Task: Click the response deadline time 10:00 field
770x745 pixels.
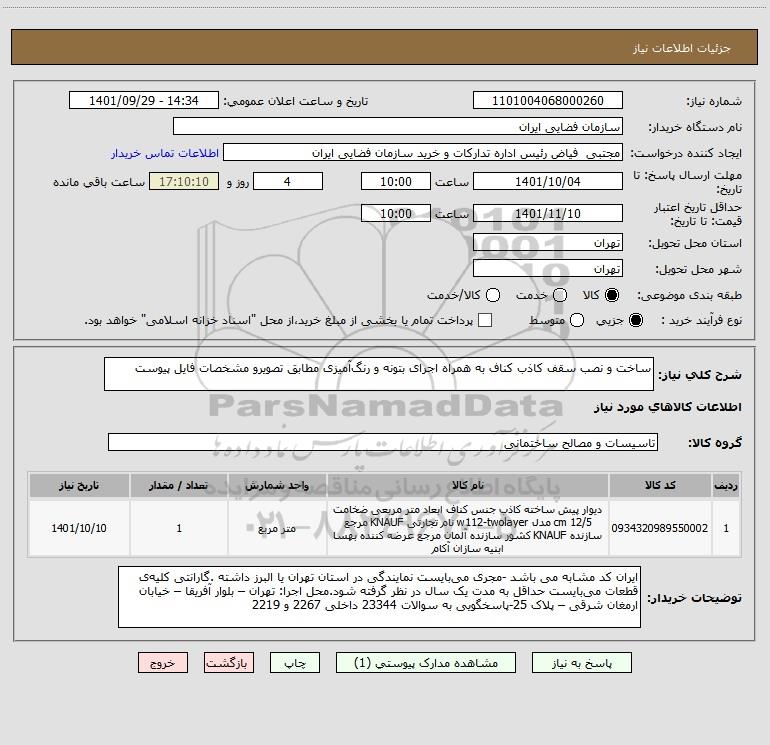Action: (x=396, y=181)
